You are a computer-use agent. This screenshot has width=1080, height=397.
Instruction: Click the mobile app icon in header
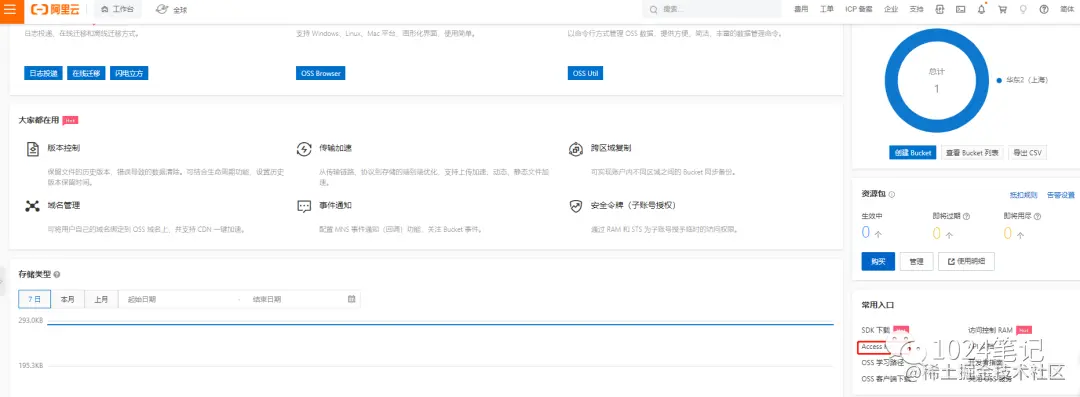[x=939, y=10]
